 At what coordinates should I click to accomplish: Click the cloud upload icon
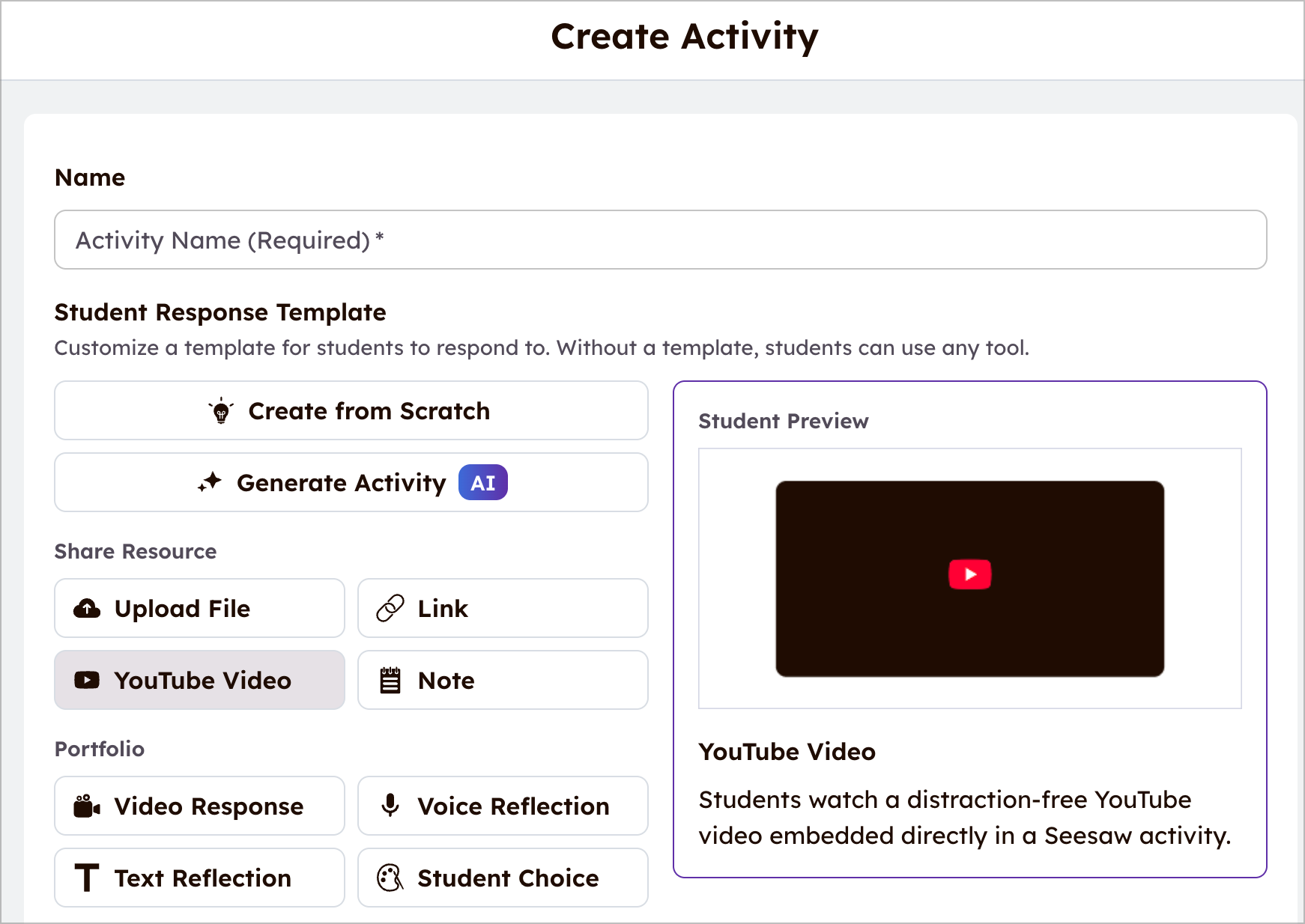[x=87, y=609]
